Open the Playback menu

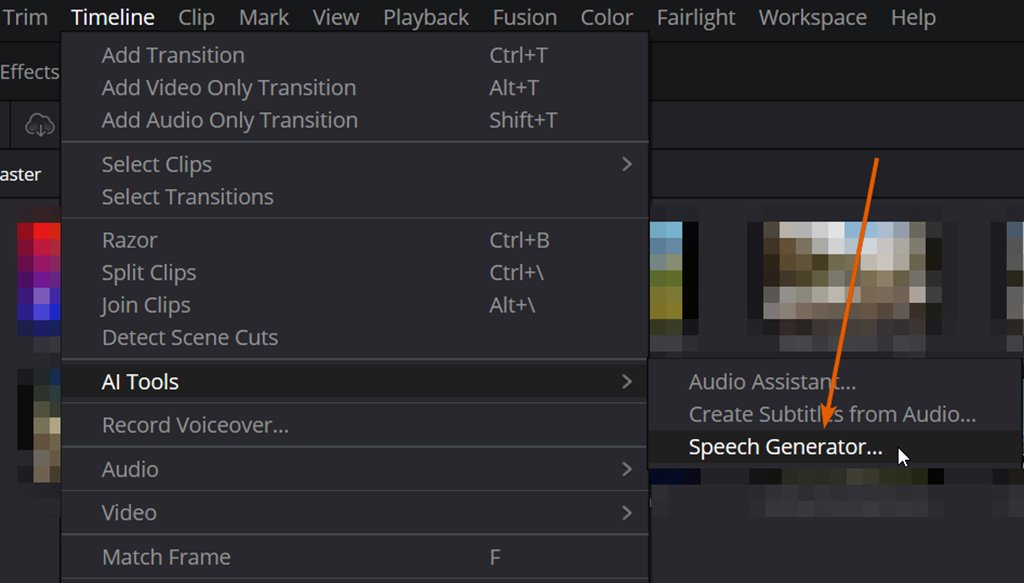click(425, 17)
